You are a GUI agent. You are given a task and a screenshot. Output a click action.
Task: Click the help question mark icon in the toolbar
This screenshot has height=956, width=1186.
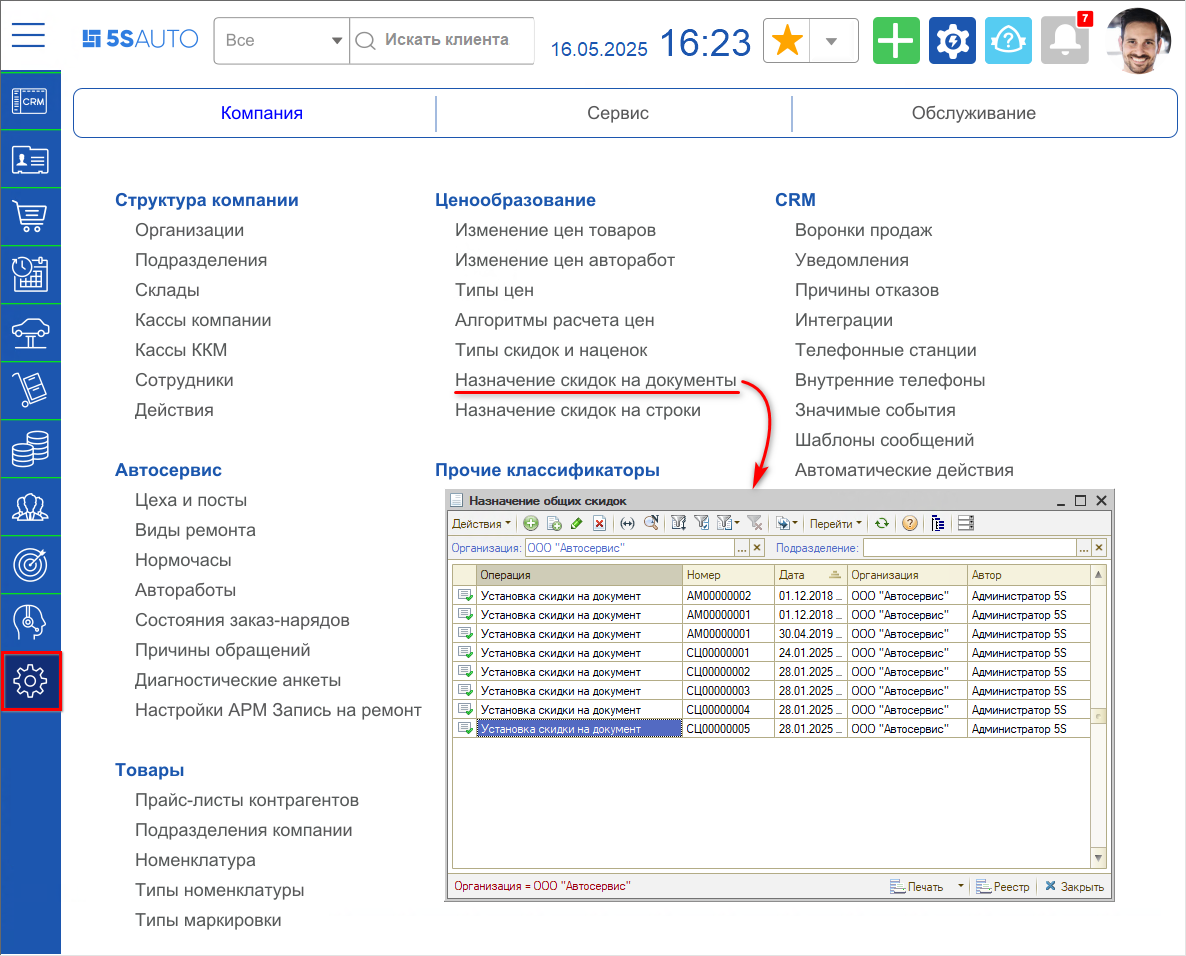tap(909, 523)
